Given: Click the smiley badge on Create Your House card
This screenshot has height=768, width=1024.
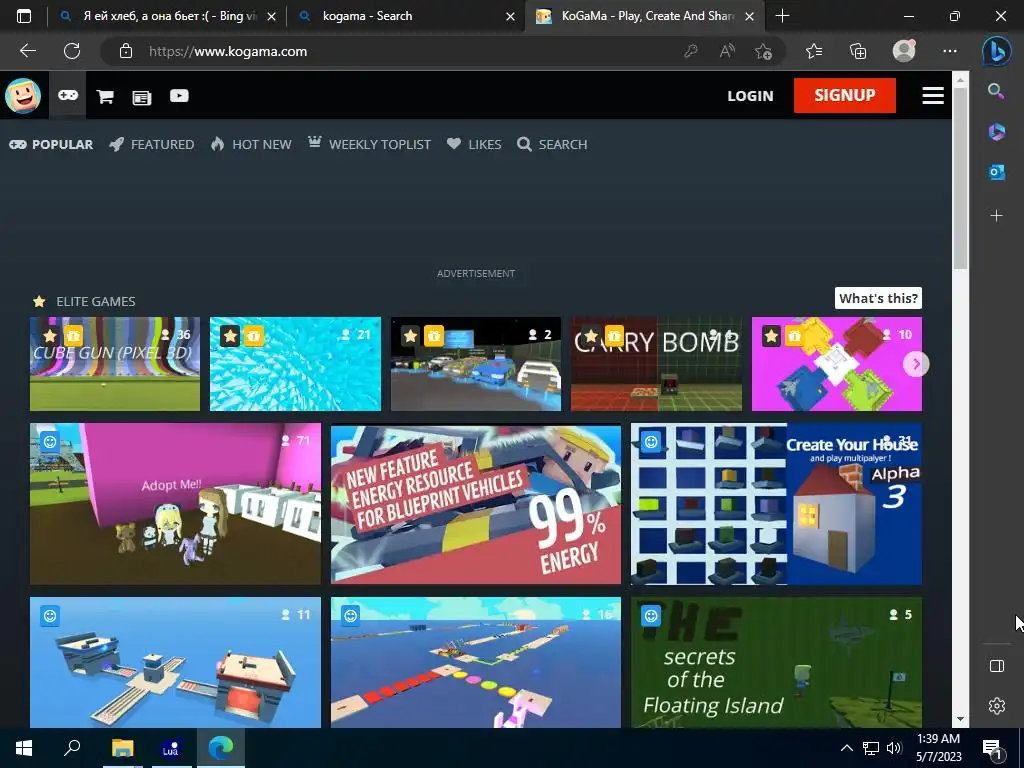Looking at the screenshot, I should coord(651,442).
